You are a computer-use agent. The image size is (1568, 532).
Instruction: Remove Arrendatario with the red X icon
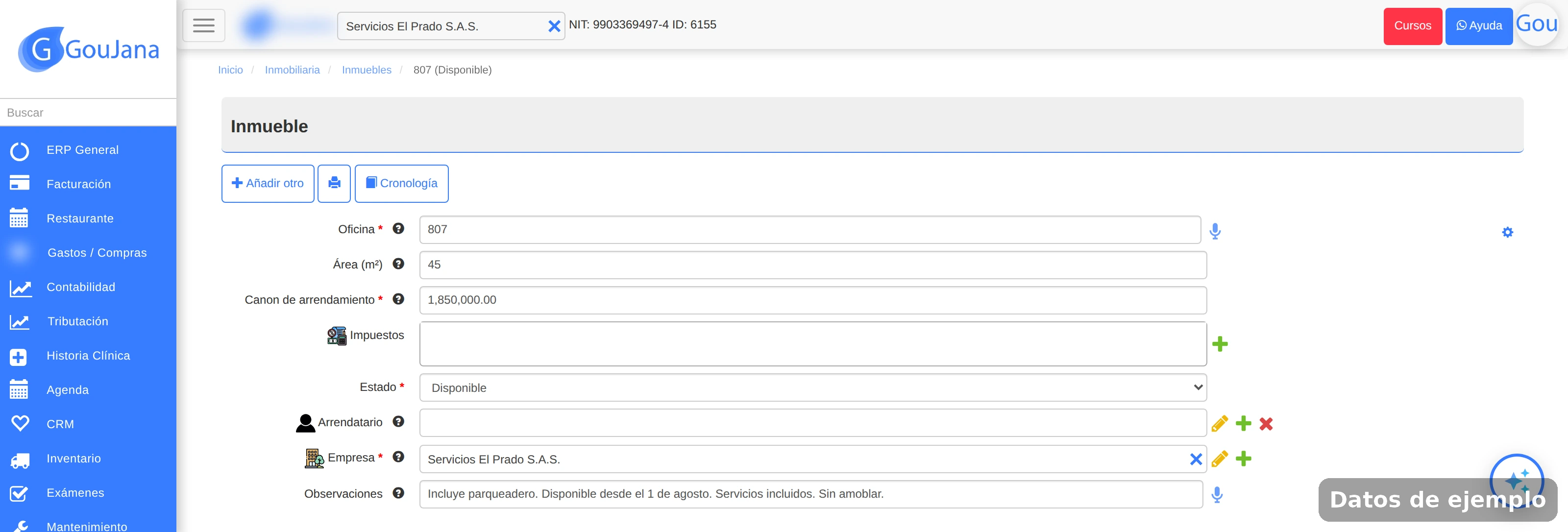[1266, 424]
